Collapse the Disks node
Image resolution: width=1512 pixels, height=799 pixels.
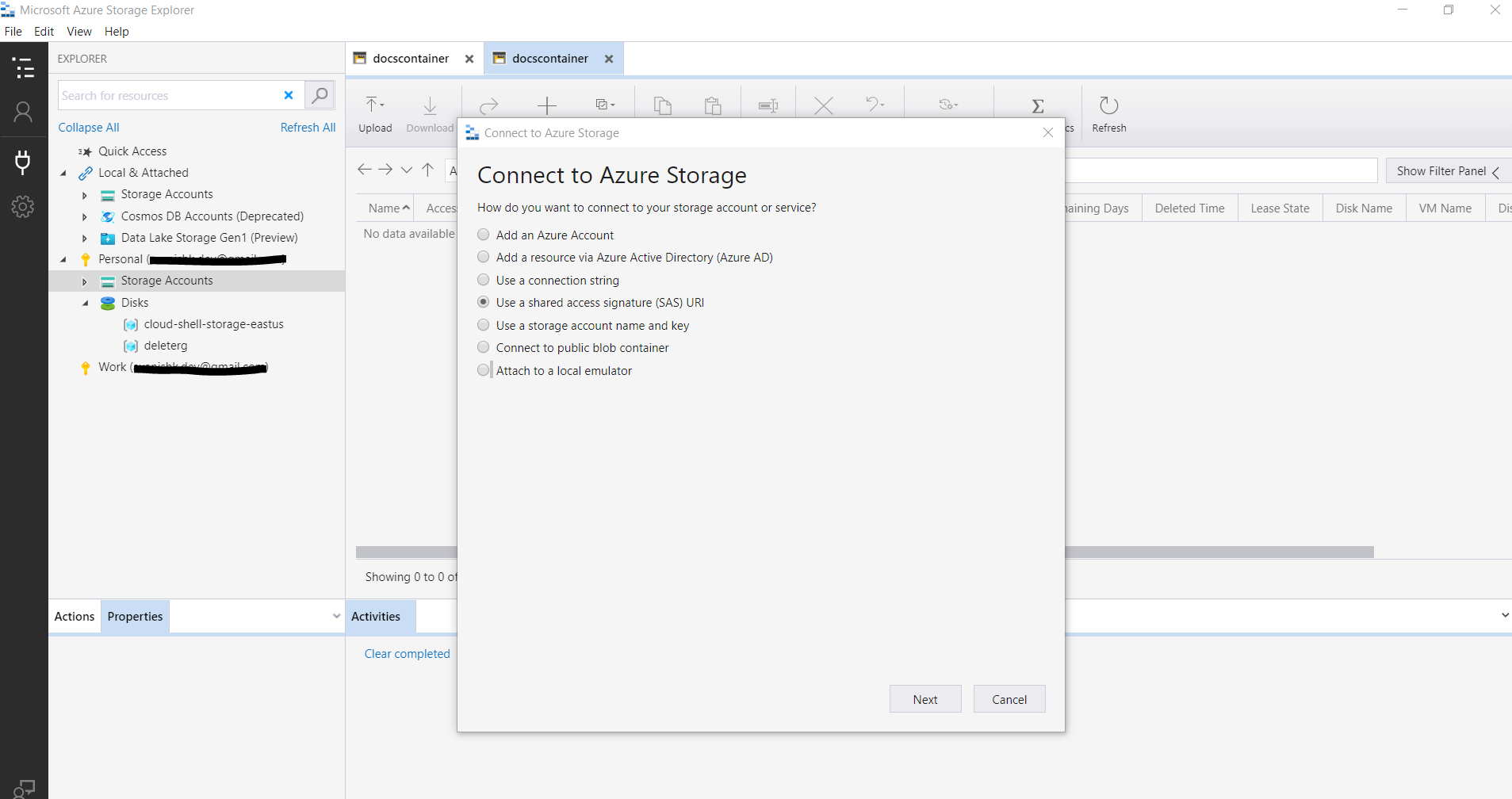pos(85,303)
